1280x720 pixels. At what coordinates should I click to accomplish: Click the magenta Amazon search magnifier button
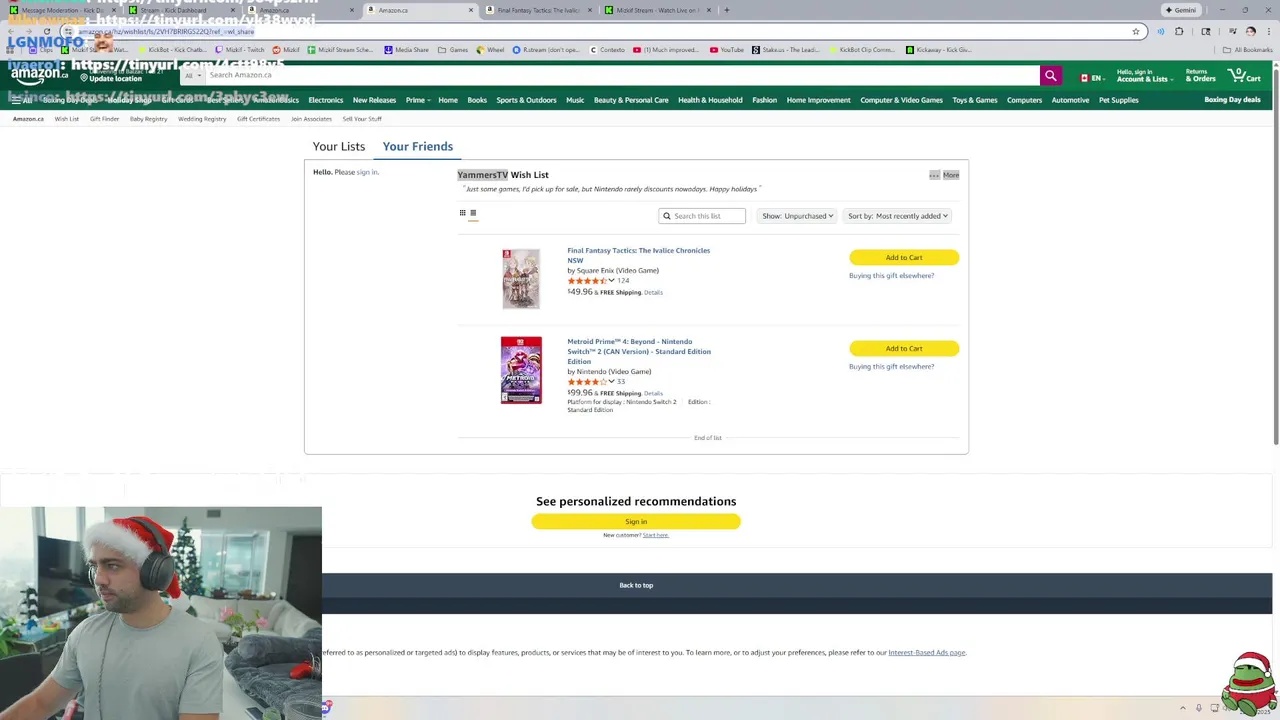1050,76
